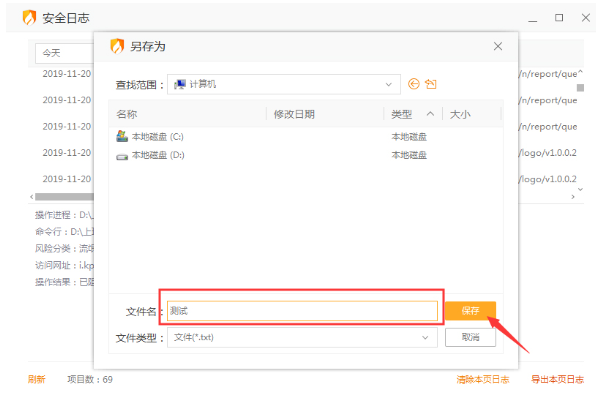
Task: Open the 查找范围 location dropdown
Action: tap(284, 84)
